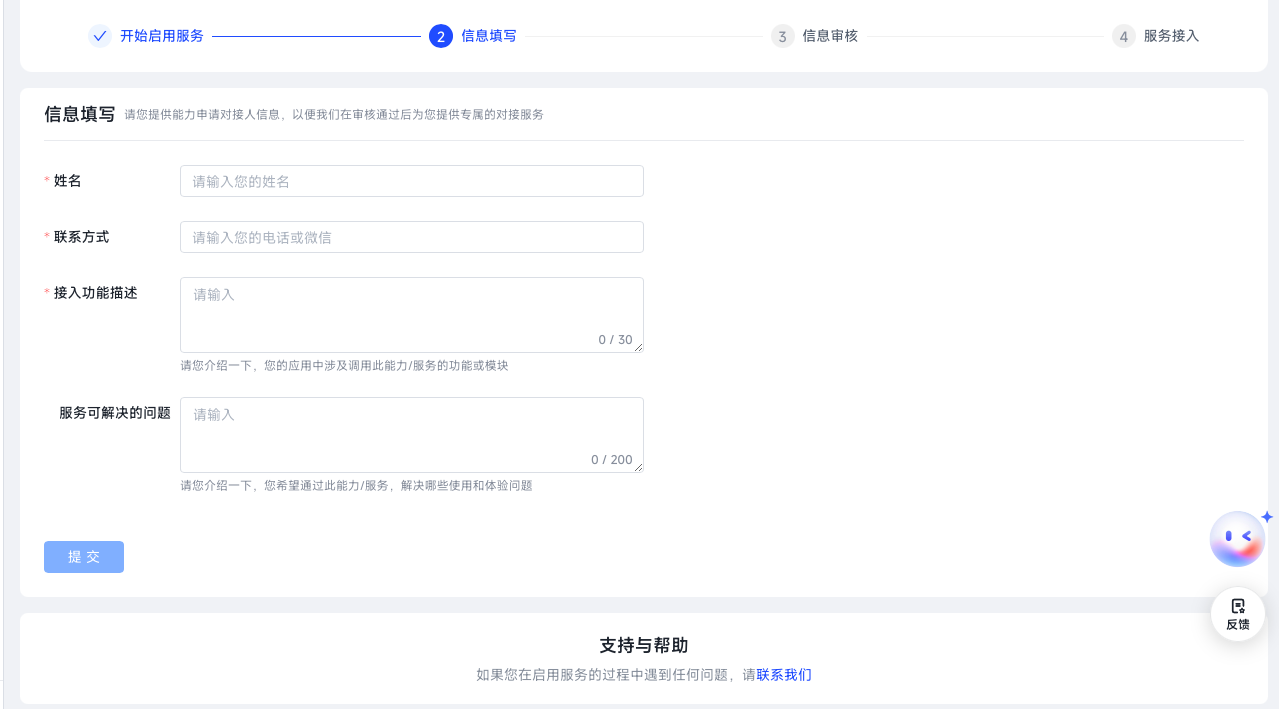This screenshot has height=709, width=1279.
Task: Focus the 联系方式 contact input field
Action: 412,237
